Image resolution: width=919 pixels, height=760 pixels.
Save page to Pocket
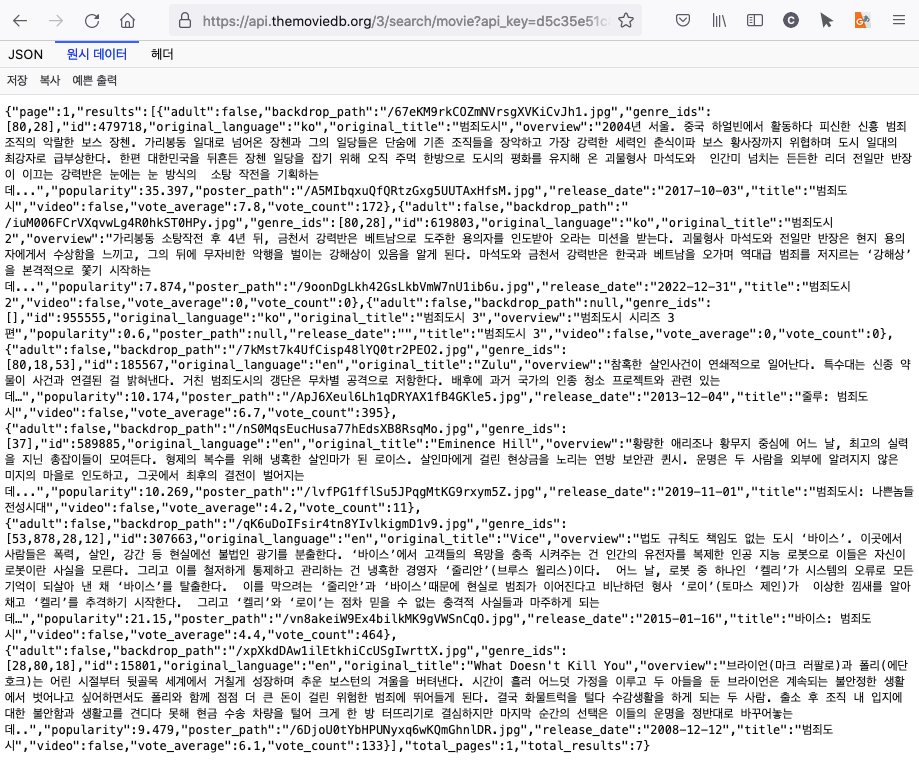pos(682,21)
